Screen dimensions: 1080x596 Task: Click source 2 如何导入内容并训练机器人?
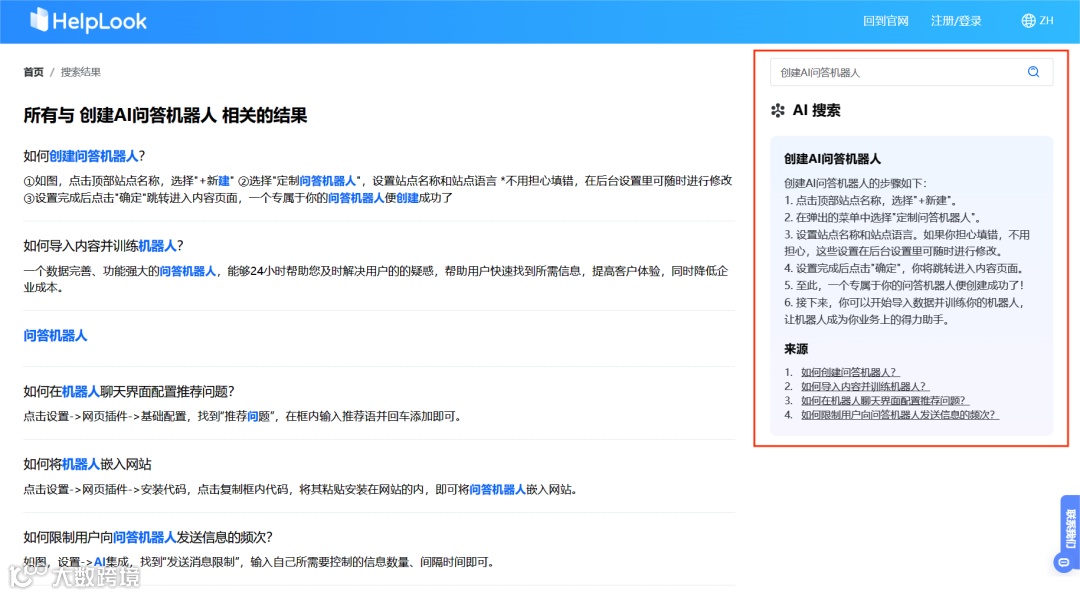(x=863, y=385)
